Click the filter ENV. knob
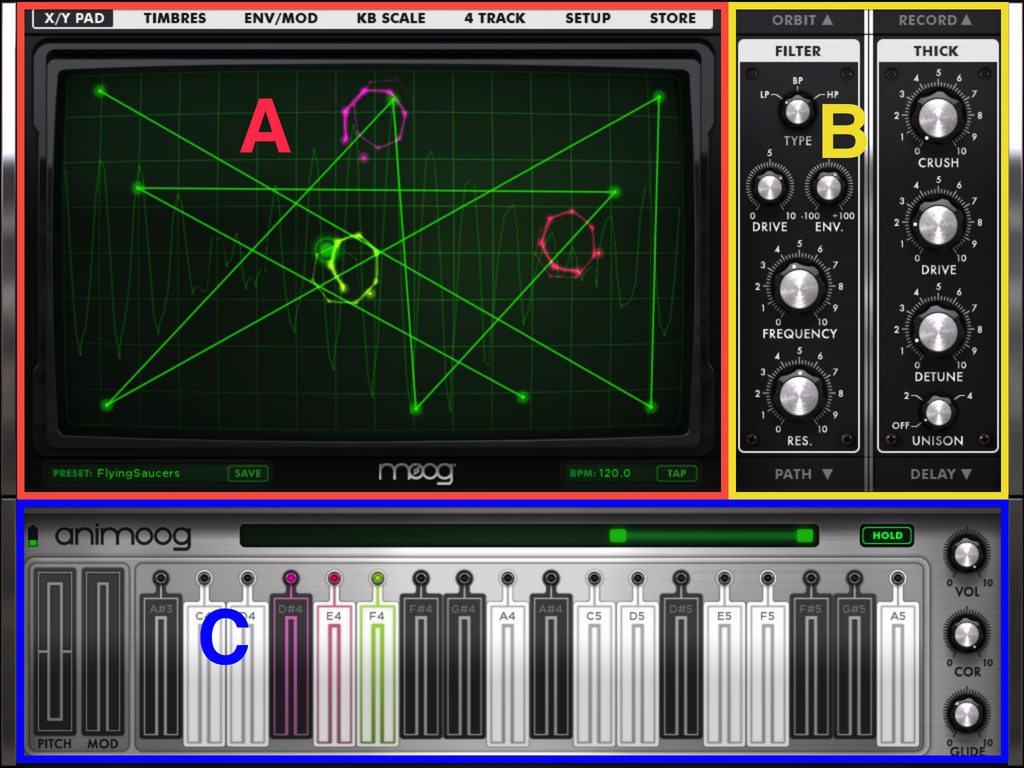Screen dimensions: 1024x768 click(x=829, y=188)
